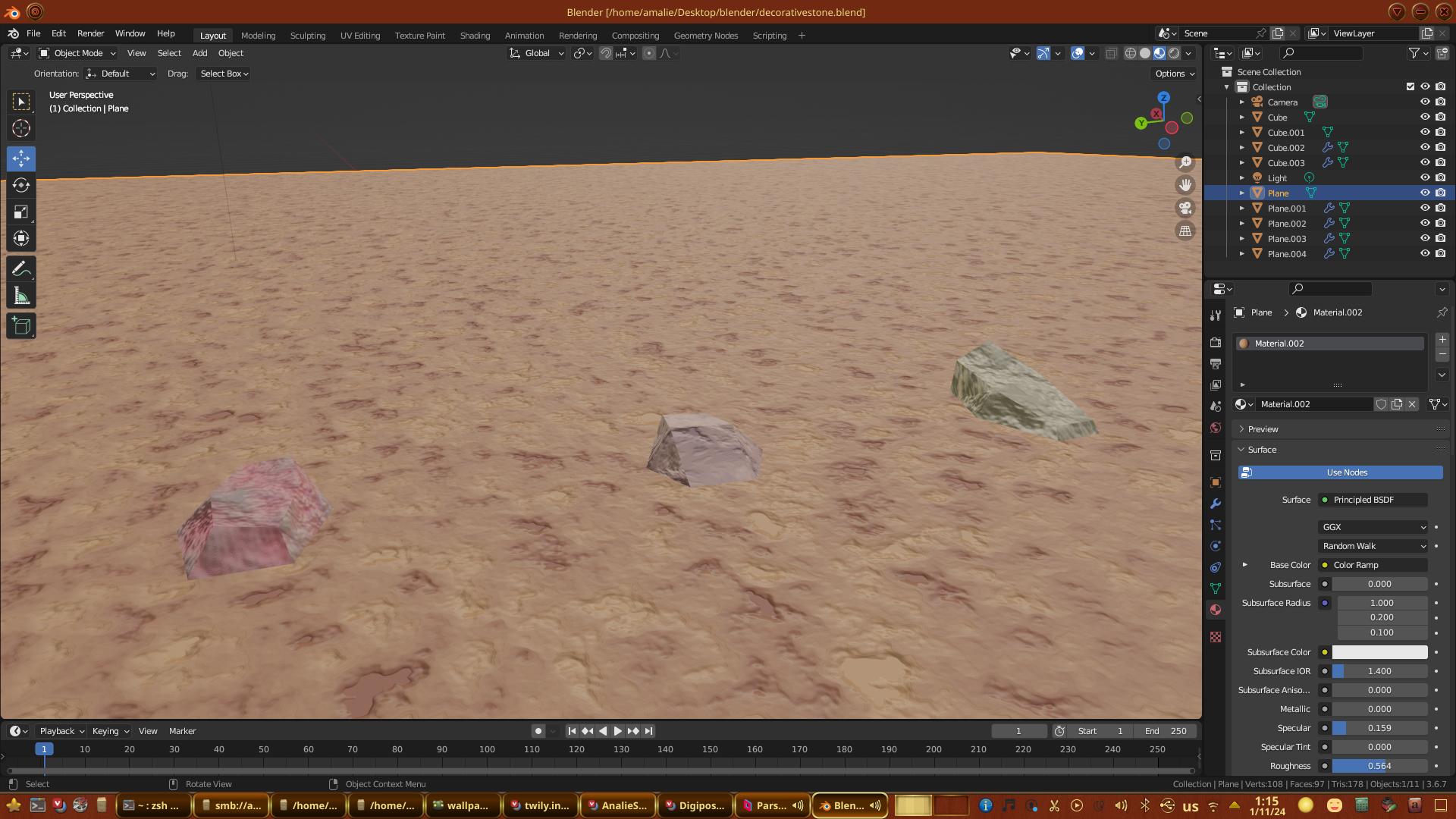Switch to the Shading workspace tab

[475, 36]
